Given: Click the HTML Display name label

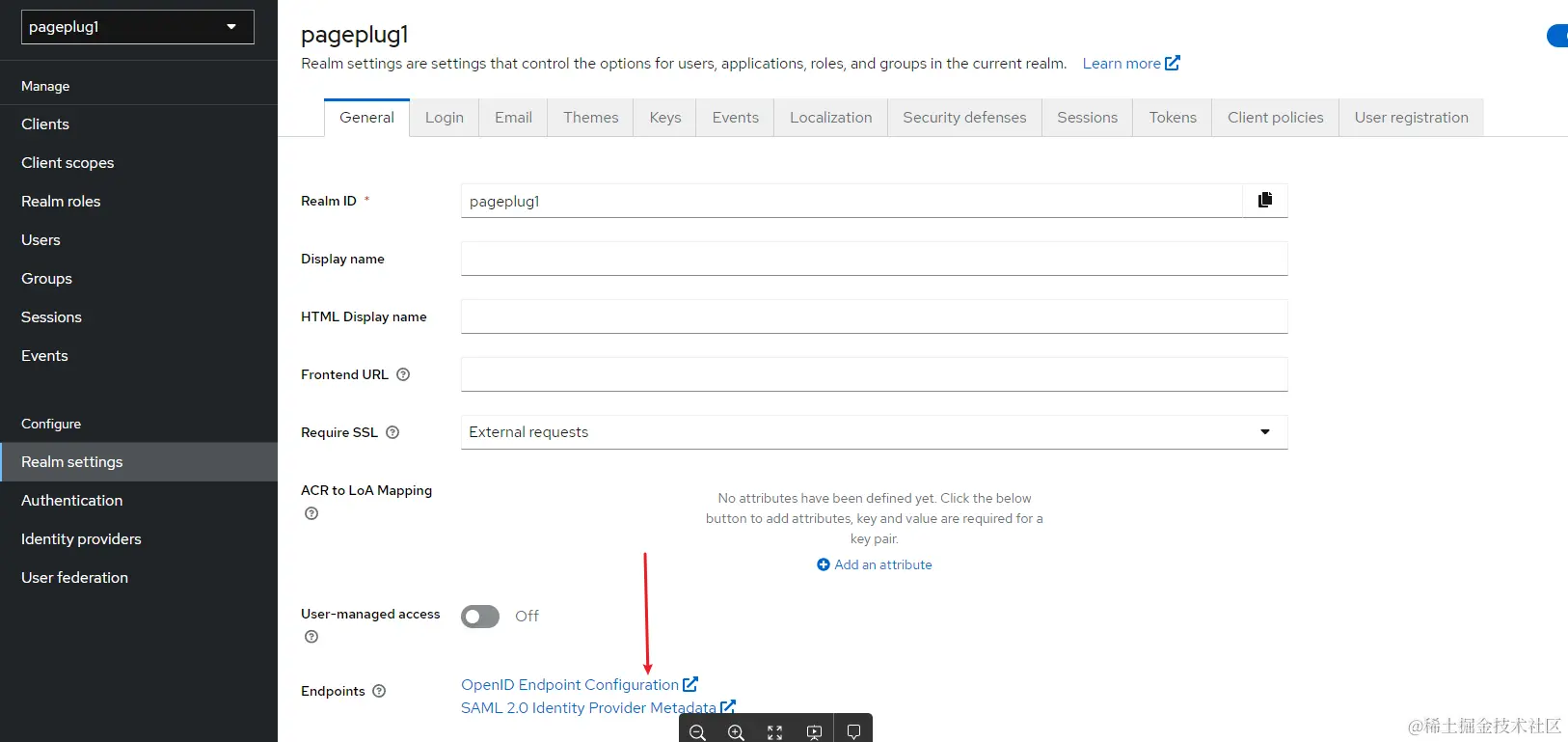Looking at the screenshot, I should [364, 316].
